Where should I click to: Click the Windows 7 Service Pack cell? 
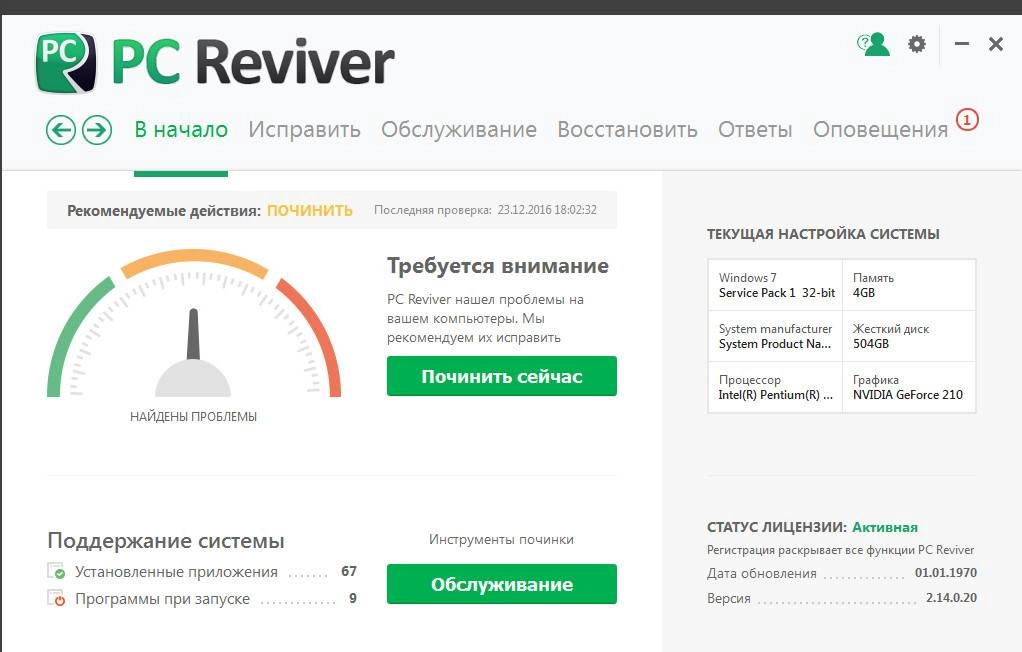coord(776,285)
